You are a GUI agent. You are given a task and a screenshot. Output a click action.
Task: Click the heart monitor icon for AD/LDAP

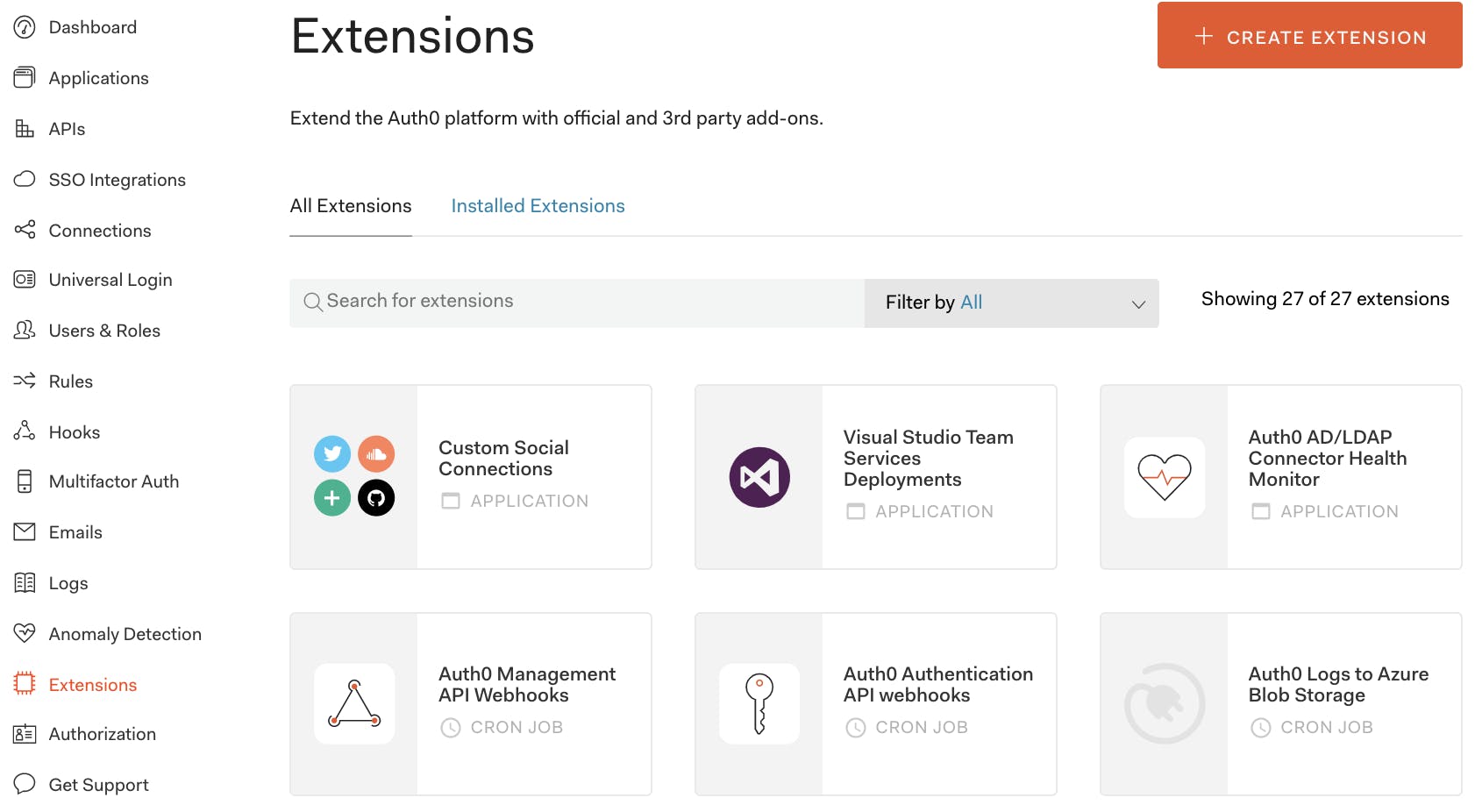tap(1165, 477)
